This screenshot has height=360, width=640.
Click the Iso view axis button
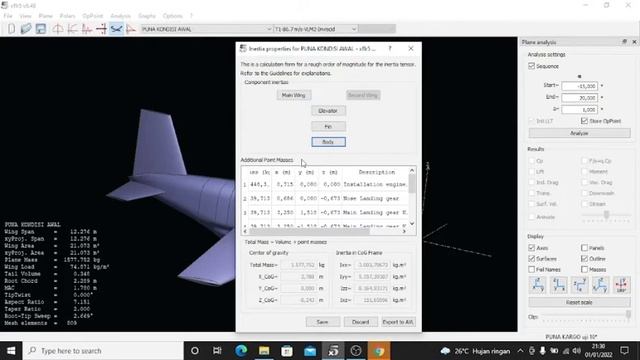600,285
